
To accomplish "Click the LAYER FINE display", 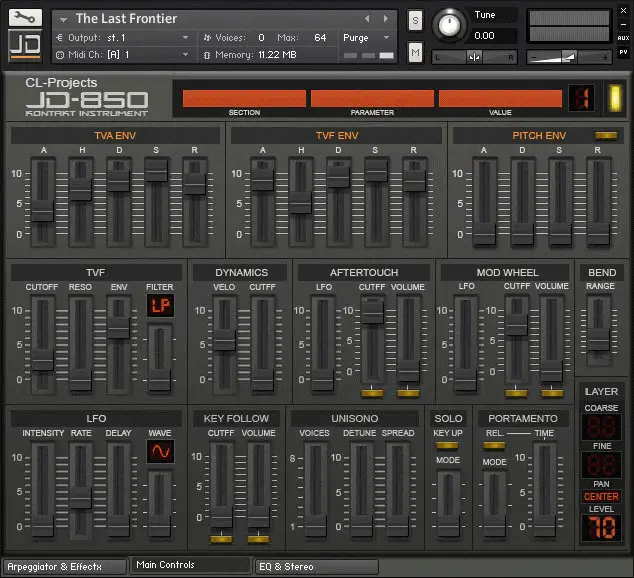I will point(601,464).
